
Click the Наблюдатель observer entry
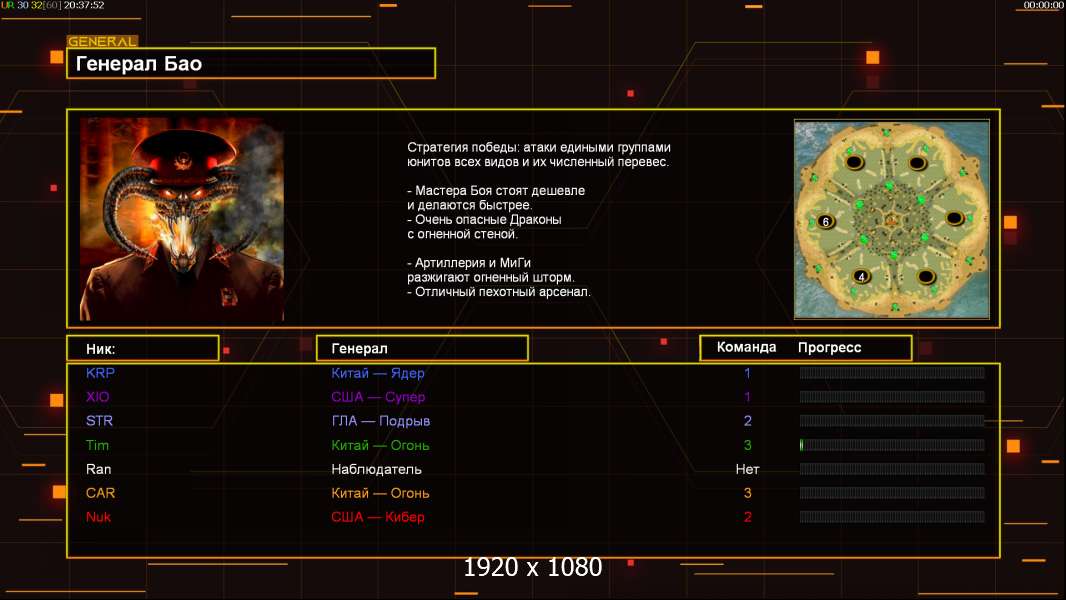(377, 469)
